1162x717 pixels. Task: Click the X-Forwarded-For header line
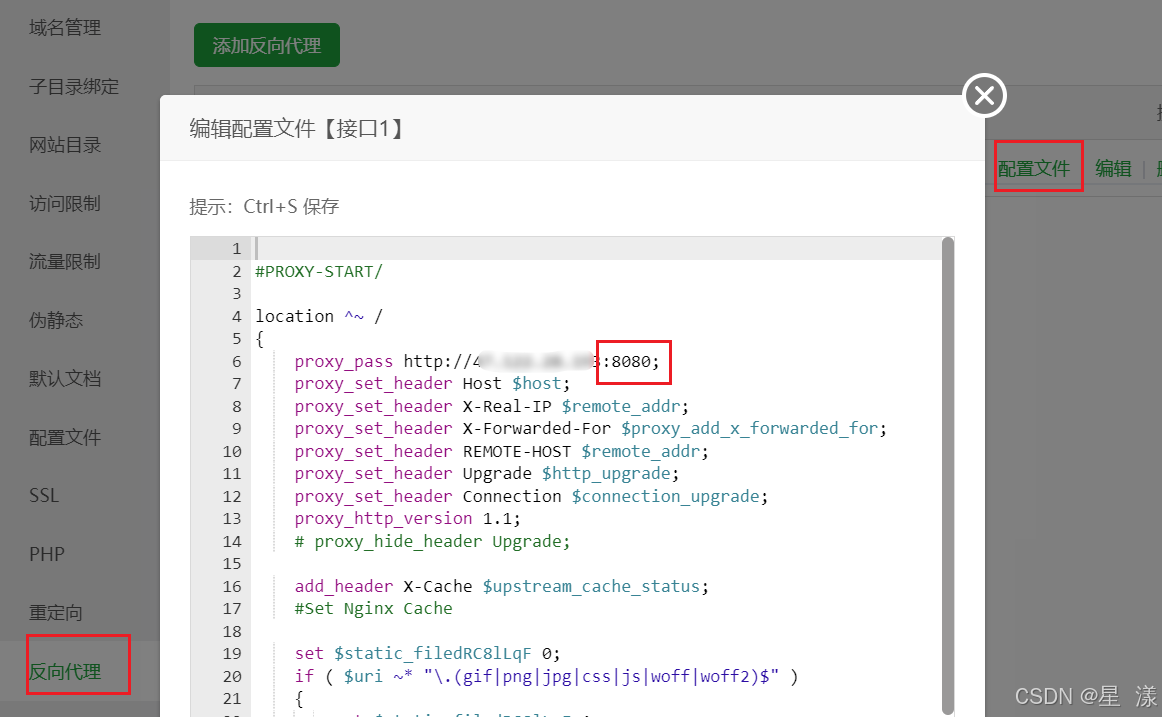pos(591,429)
